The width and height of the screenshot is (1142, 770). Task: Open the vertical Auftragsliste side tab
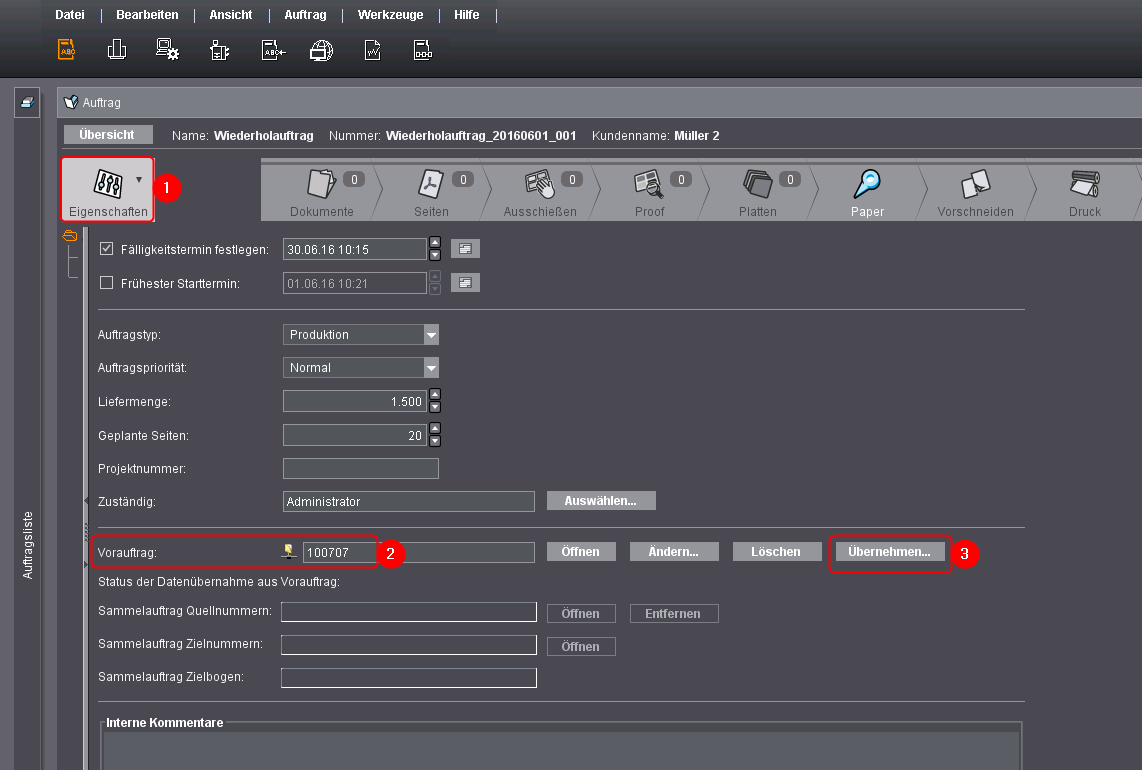pos(28,545)
